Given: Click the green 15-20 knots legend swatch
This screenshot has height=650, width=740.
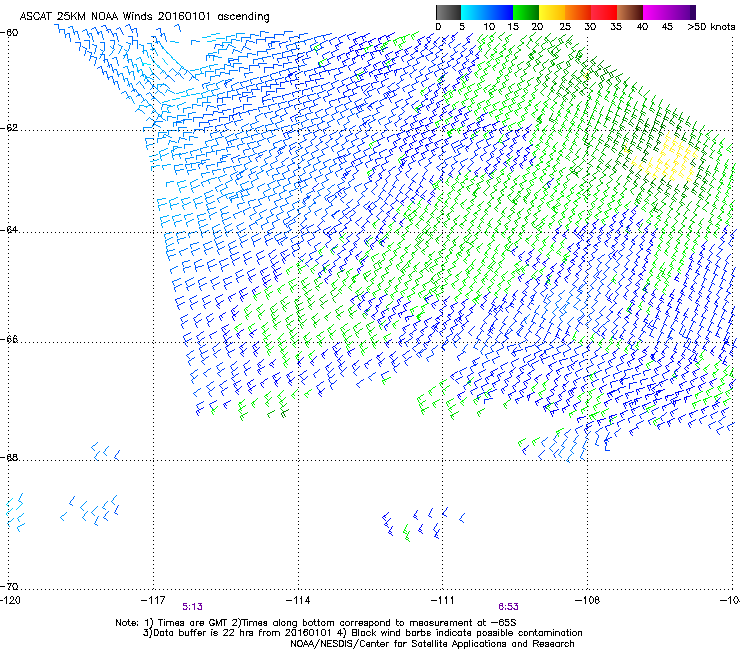Looking at the screenshot, I should 526,12.
